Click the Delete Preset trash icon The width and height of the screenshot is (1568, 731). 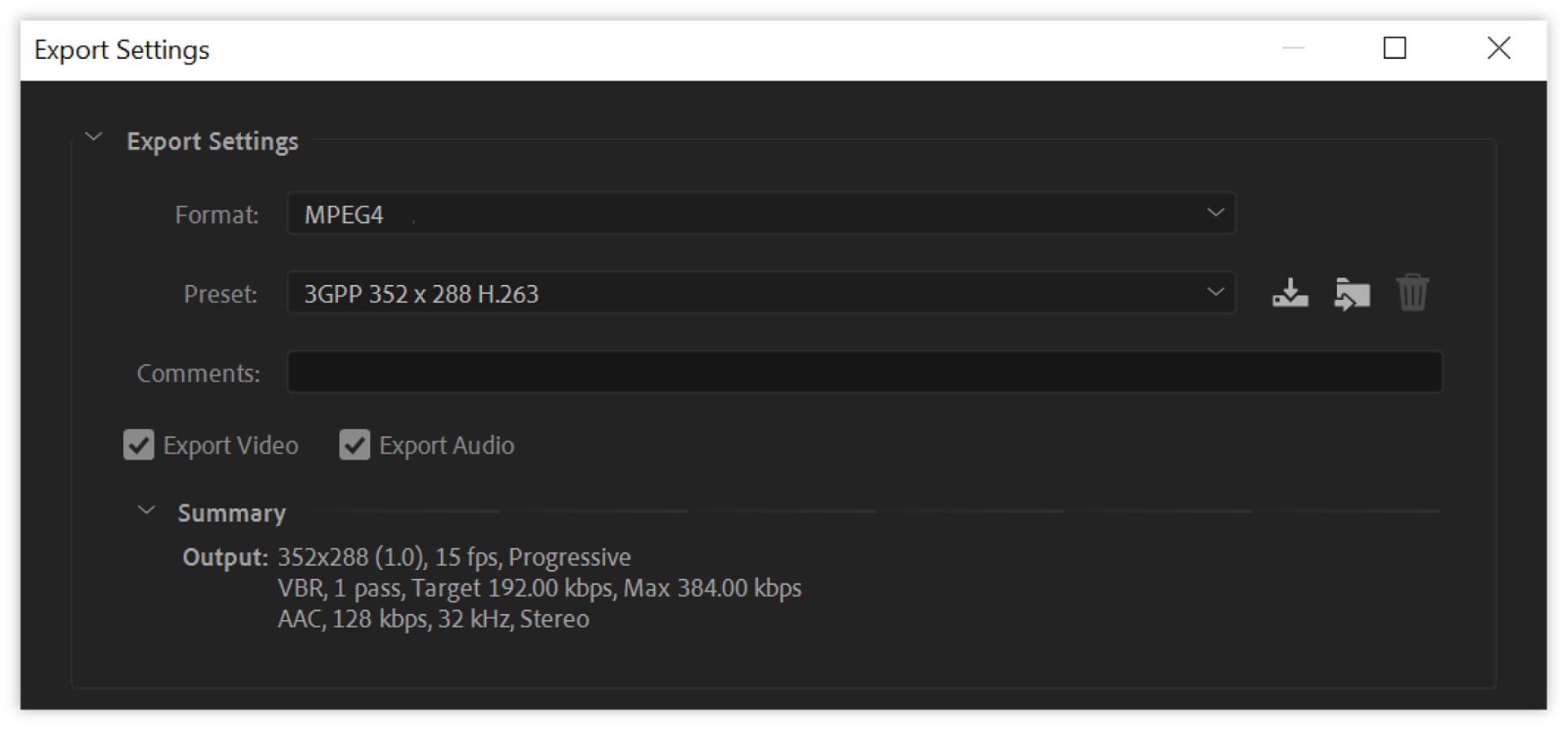[1412, 292]
